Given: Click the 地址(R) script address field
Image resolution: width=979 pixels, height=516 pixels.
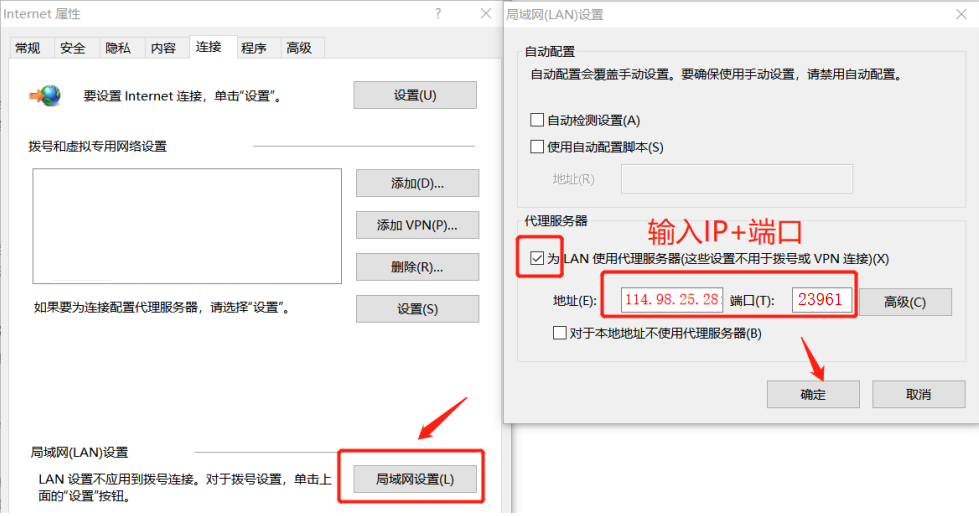Looking at the screenshot, I should point(737,179).
